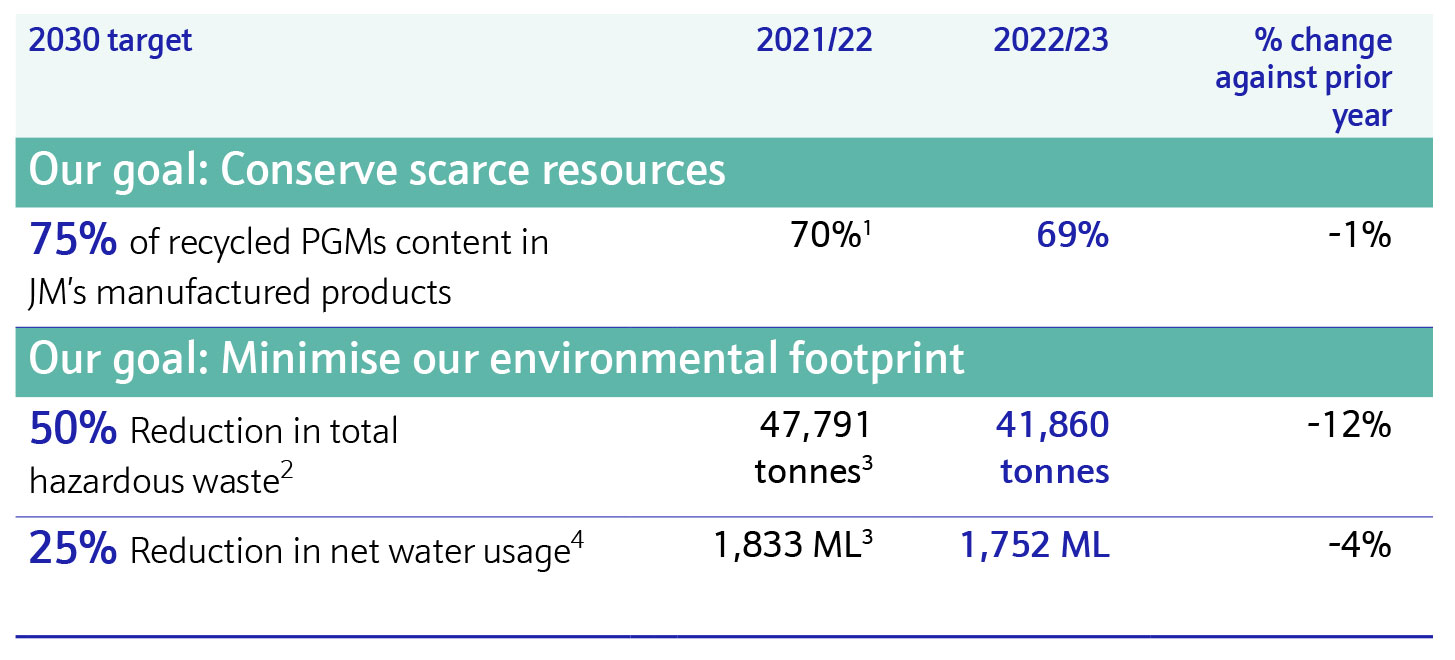Select the 2021/22 column header

(x=814, y=41)
